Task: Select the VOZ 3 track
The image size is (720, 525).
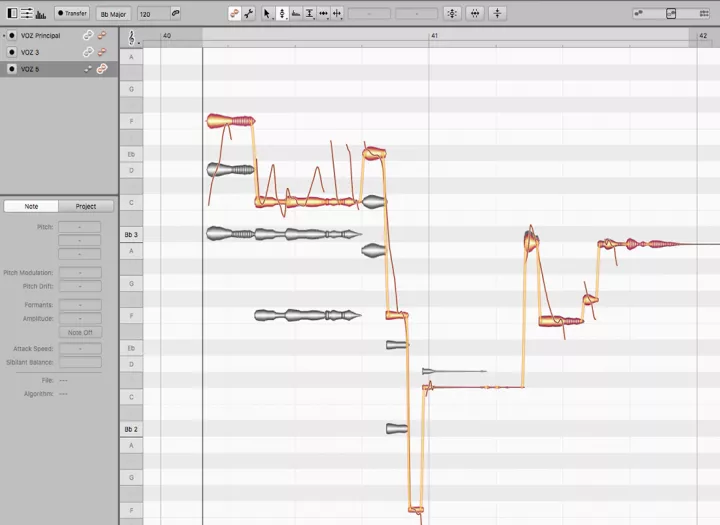Action: pyautogui.click(x=59, y=52)
